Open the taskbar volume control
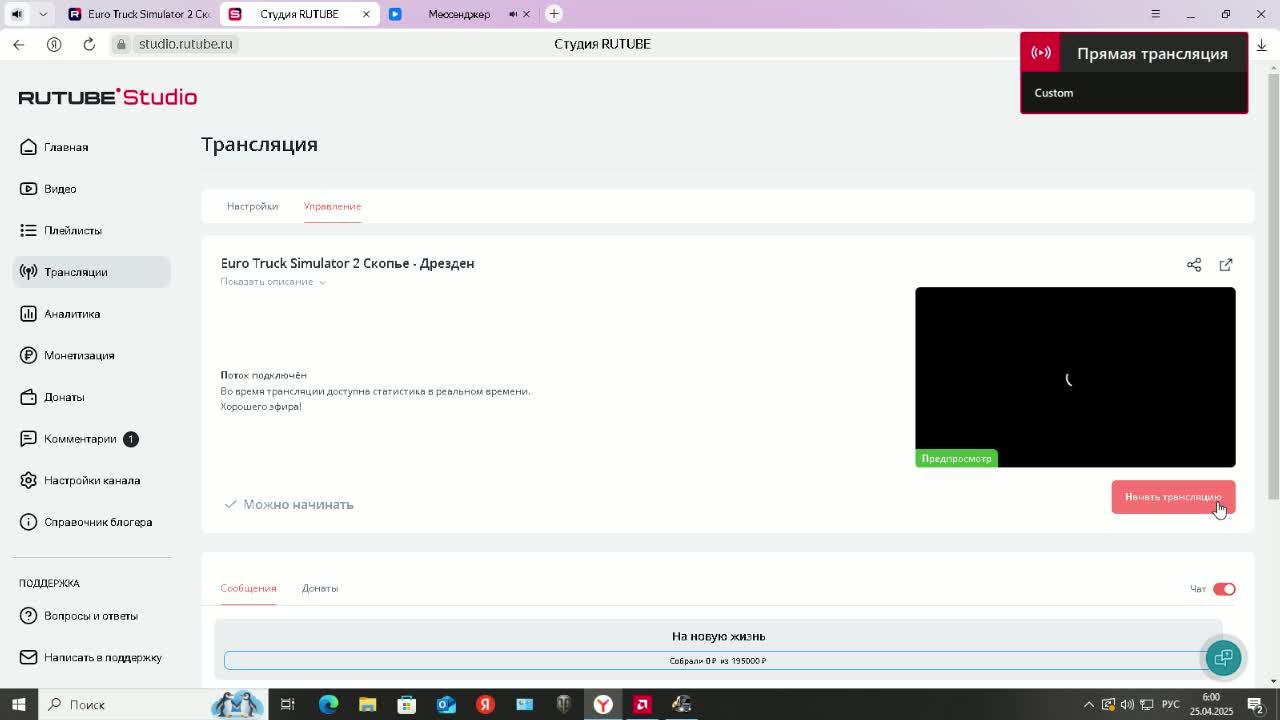Screen dimensions: 1280x720 (1127, 705)
